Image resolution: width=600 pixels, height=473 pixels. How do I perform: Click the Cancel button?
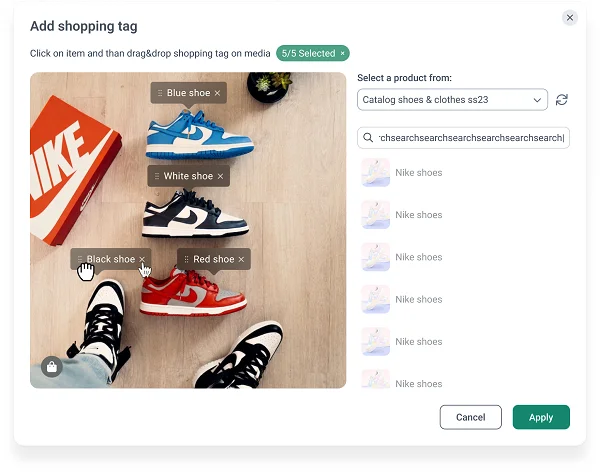pos(470,417)
